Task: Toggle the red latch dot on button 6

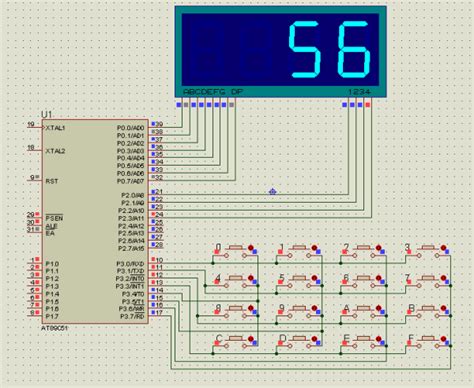Action: pyautogui.click(x=379, y=278)
